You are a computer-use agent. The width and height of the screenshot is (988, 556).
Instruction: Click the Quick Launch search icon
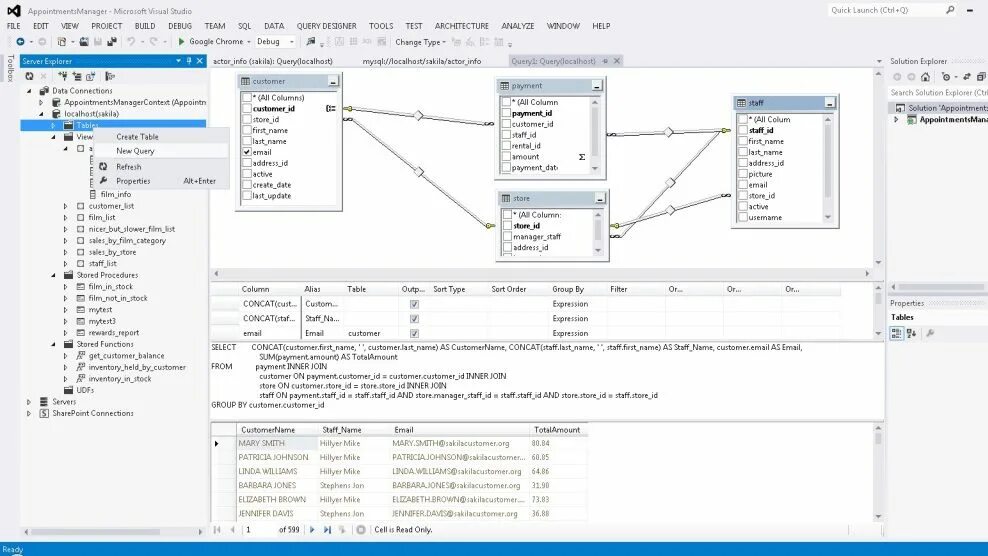[x=950, y=10]
